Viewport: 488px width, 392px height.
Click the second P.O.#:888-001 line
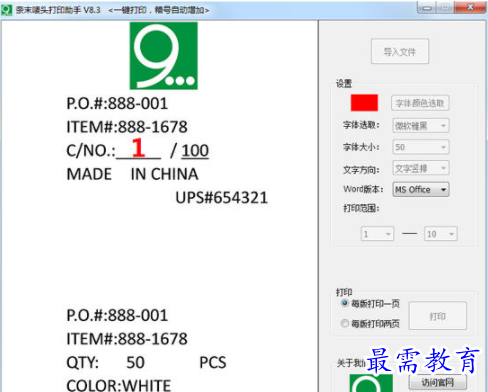click(x=117, y=316)
